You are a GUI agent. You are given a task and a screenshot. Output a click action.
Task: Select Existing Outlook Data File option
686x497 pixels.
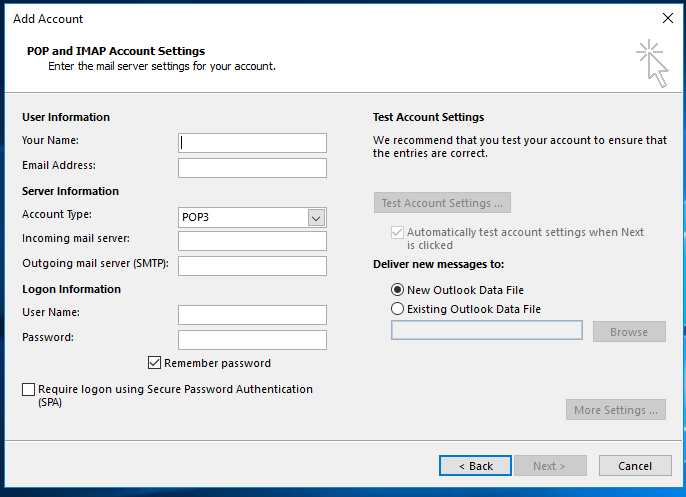pos(397,309)
